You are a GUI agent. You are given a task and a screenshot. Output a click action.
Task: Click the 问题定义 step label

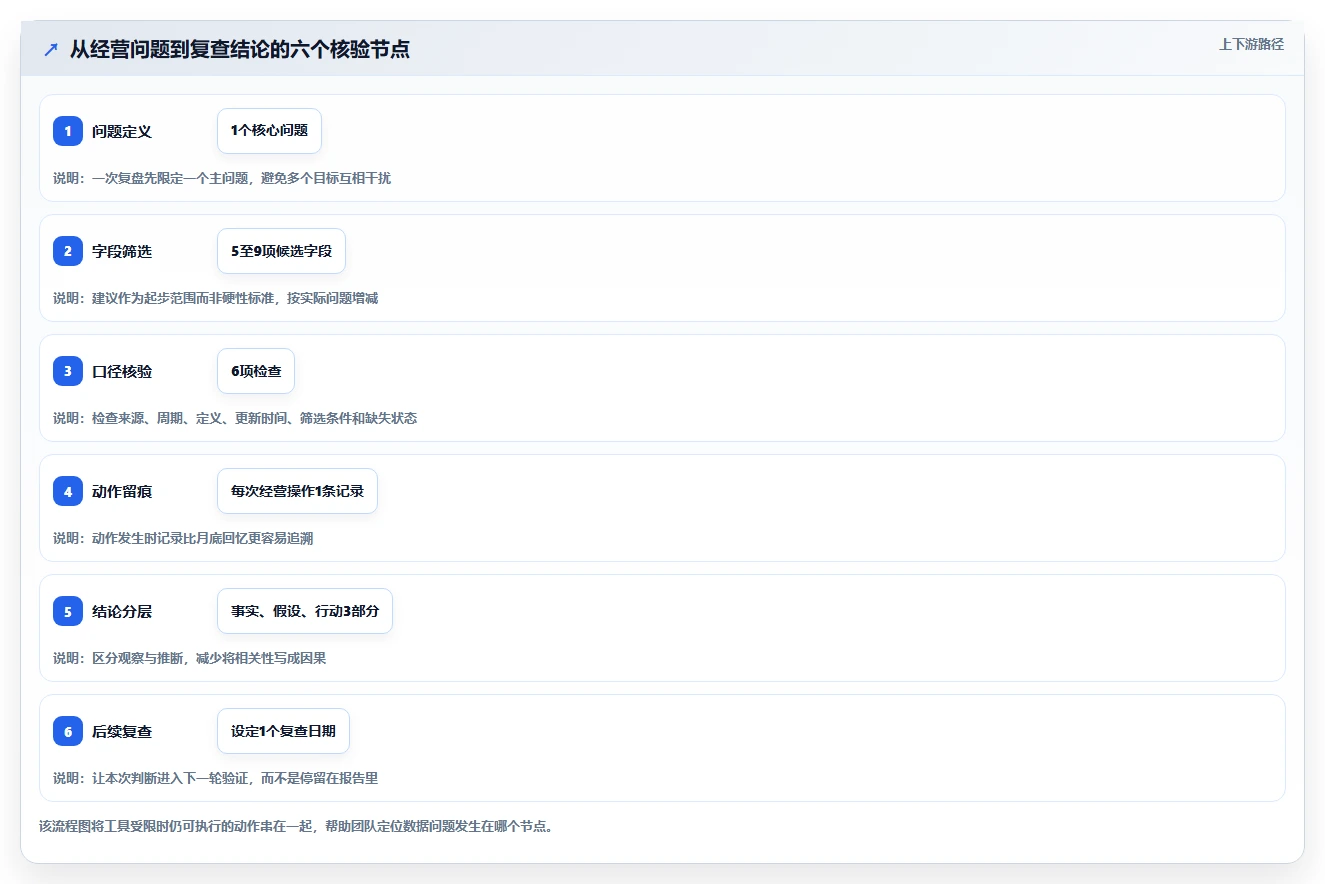[122, 131]
